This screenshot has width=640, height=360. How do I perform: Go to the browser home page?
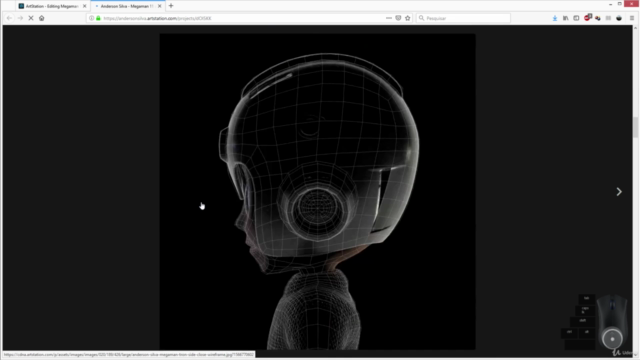click(x=42, y=18)
